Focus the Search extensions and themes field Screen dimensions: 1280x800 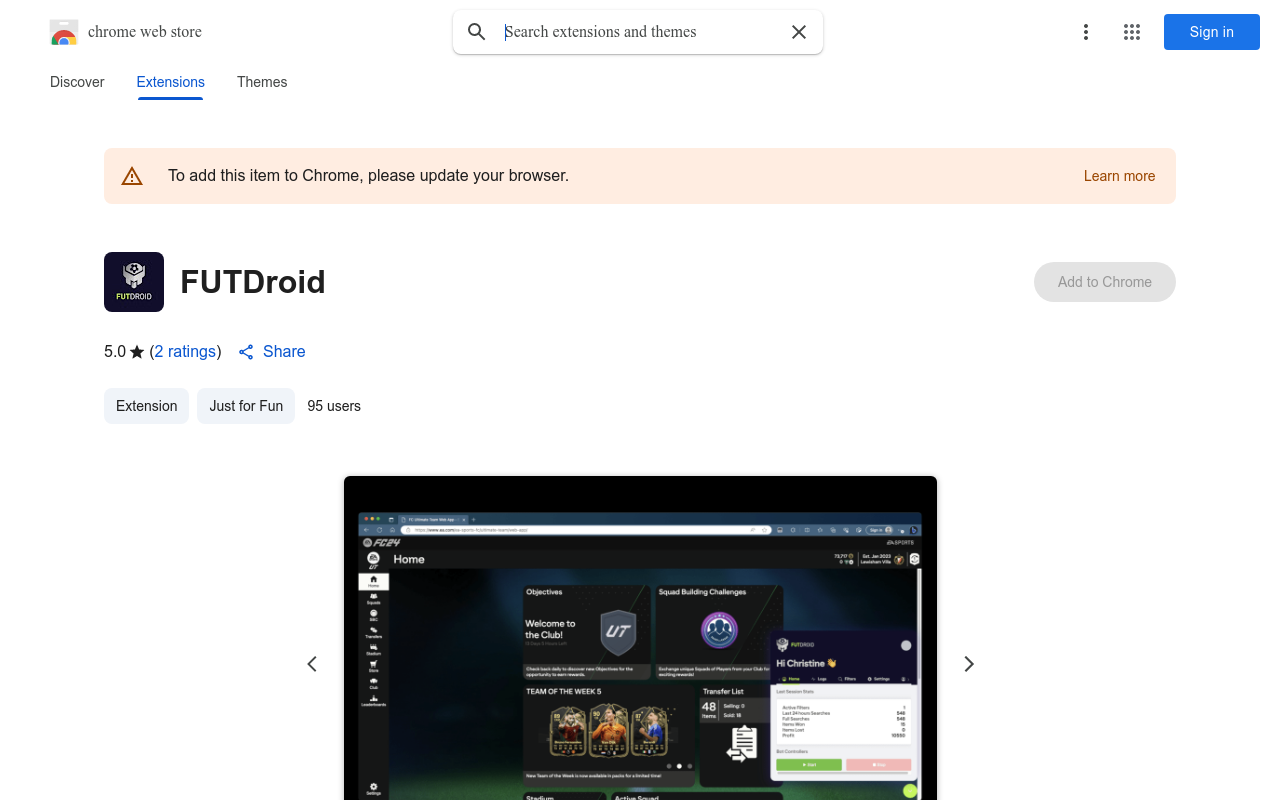640,32
